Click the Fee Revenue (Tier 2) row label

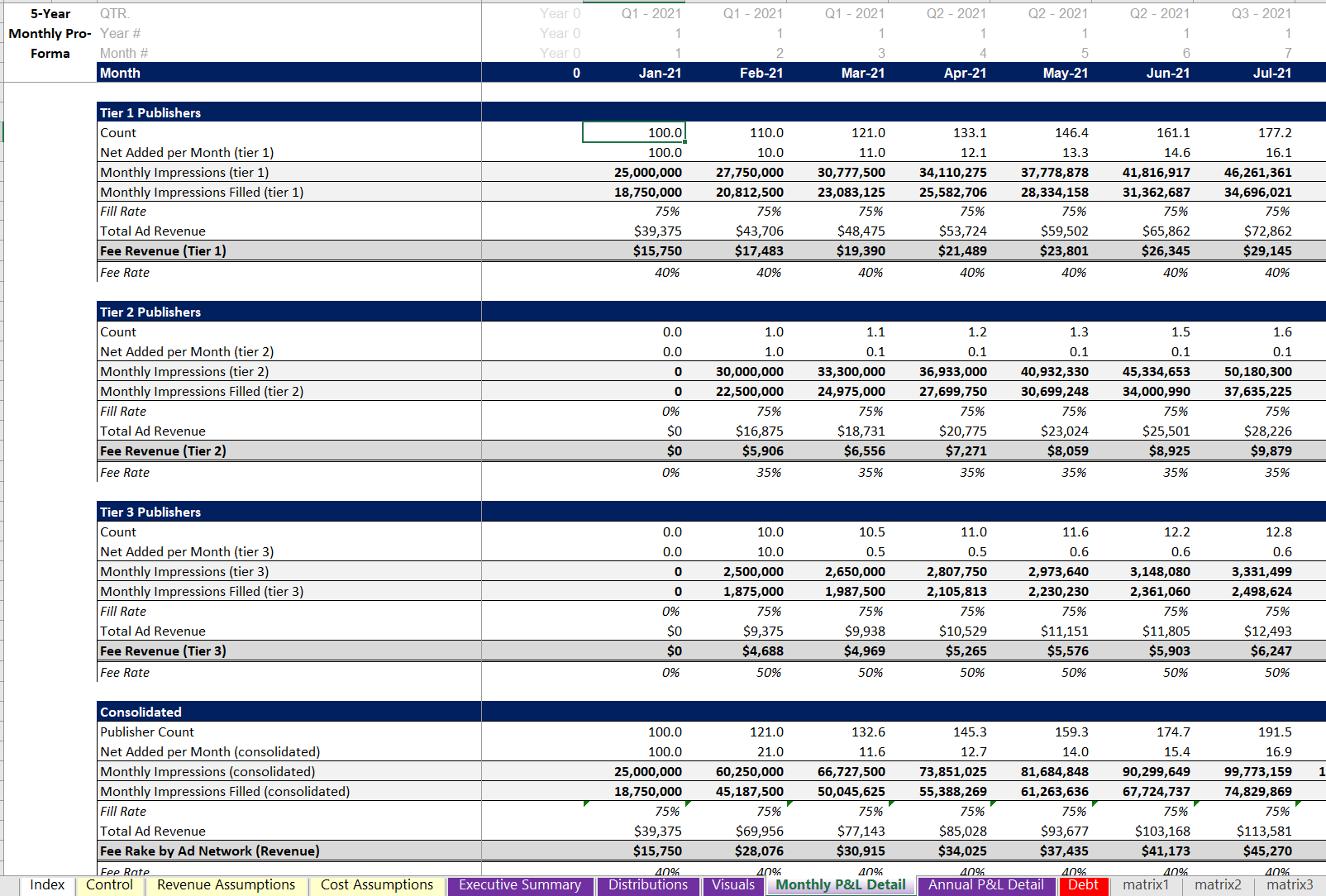tap(163, 450)
